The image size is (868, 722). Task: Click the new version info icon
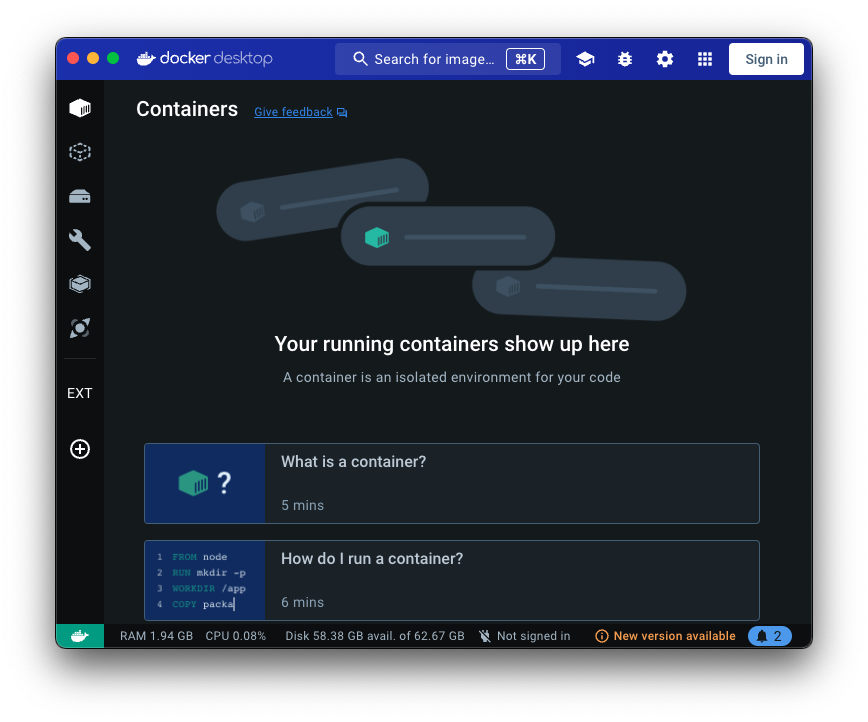coord(602,636)
